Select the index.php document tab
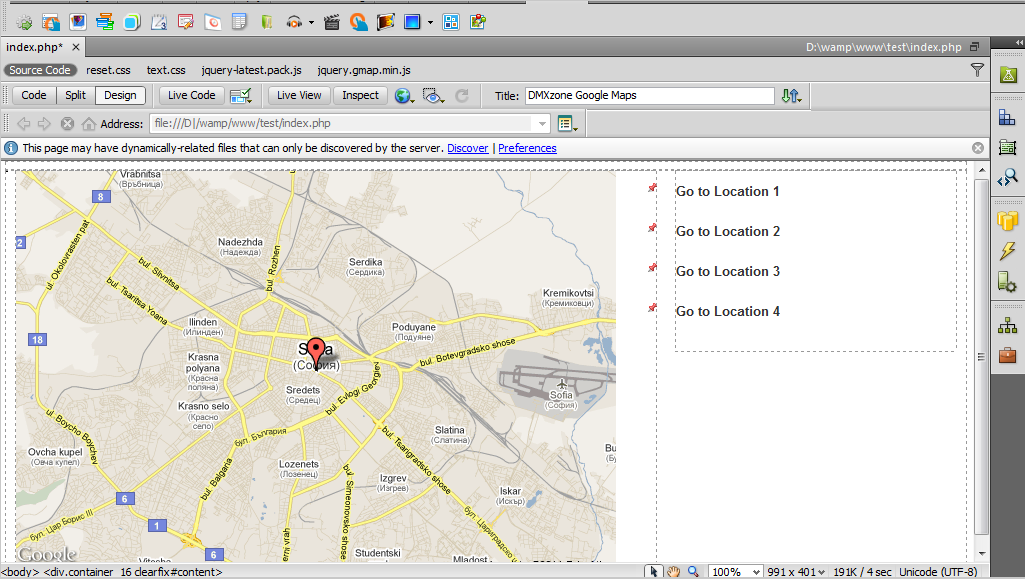 pyautogui.click(x=35, y=47)
